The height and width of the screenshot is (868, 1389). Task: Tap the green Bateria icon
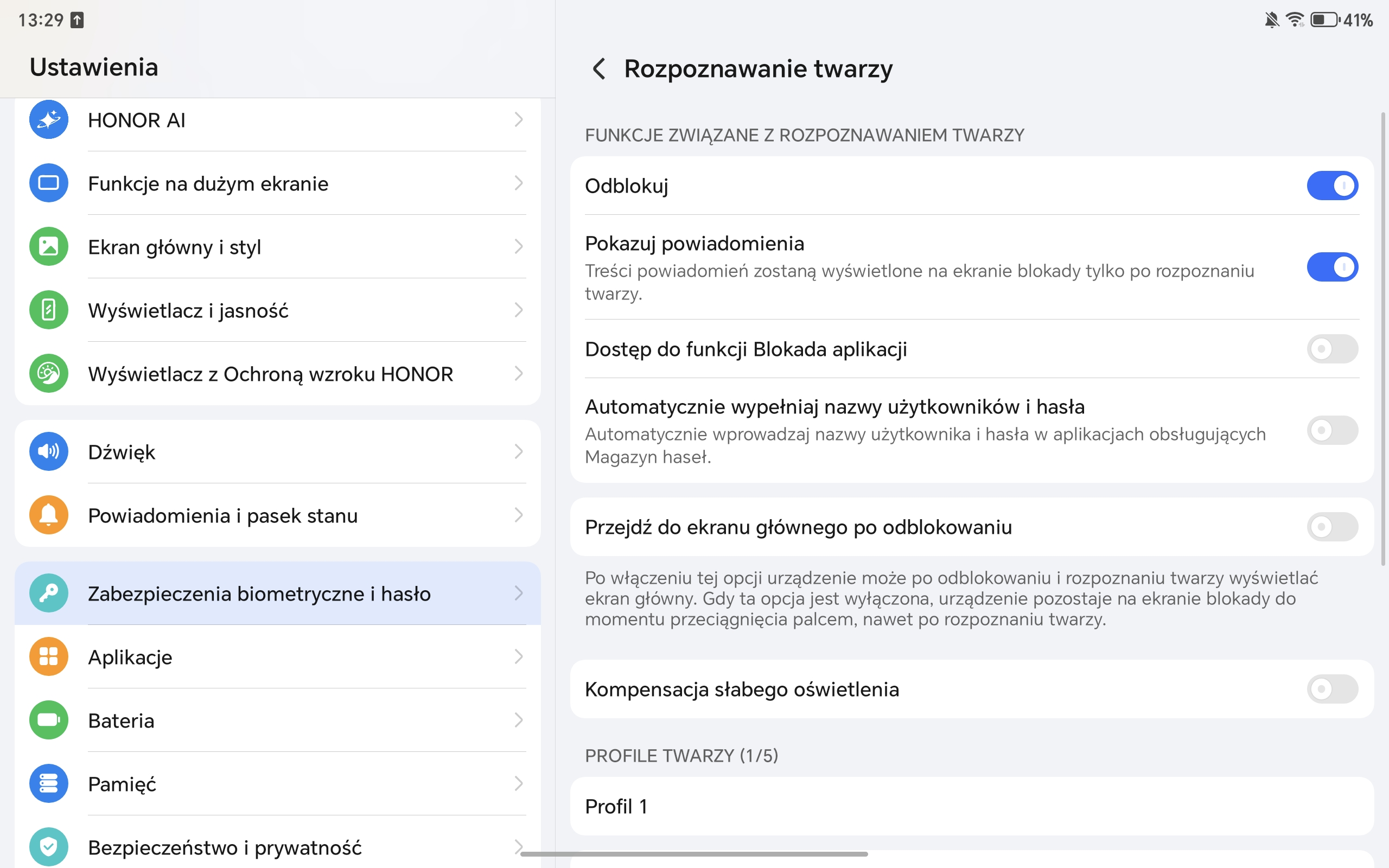[x=49, y=720]
